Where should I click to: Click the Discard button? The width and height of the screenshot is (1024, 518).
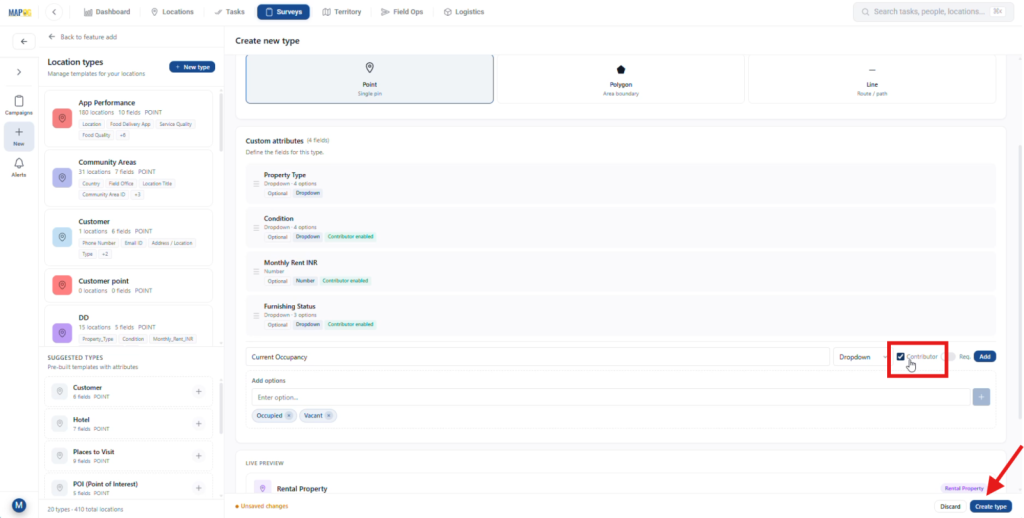pyautogui.click(x=950, y=506)
